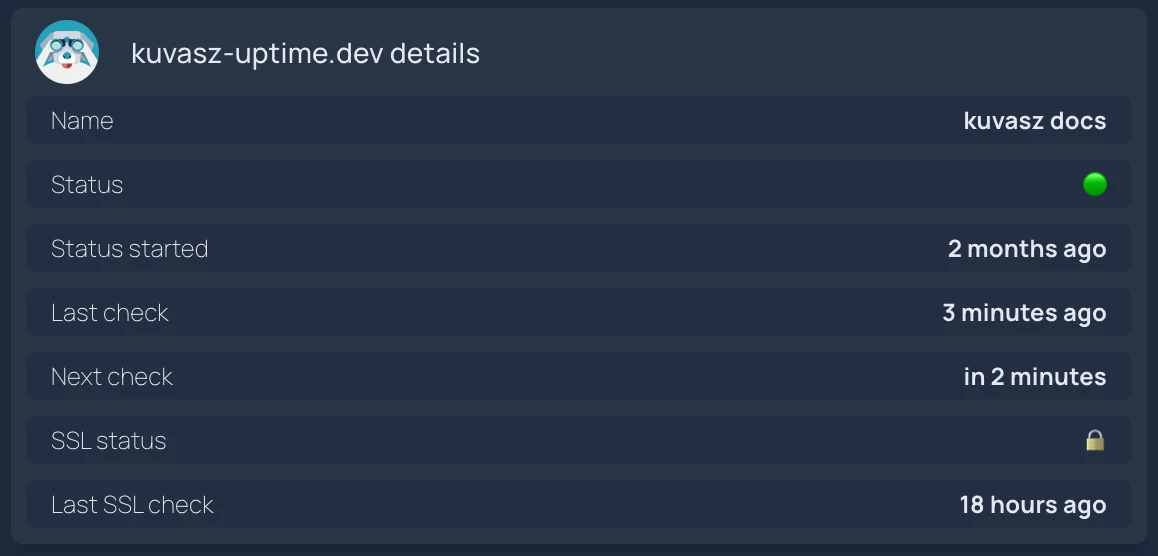
Task: Click the kuvasz-uptime.dev details heading
Action: tap(305, 53)
